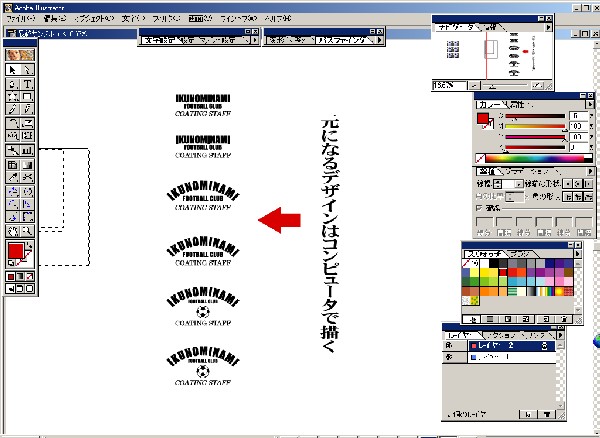Open the フィルタ menu

pyautogui.click(x=166, y=18)
